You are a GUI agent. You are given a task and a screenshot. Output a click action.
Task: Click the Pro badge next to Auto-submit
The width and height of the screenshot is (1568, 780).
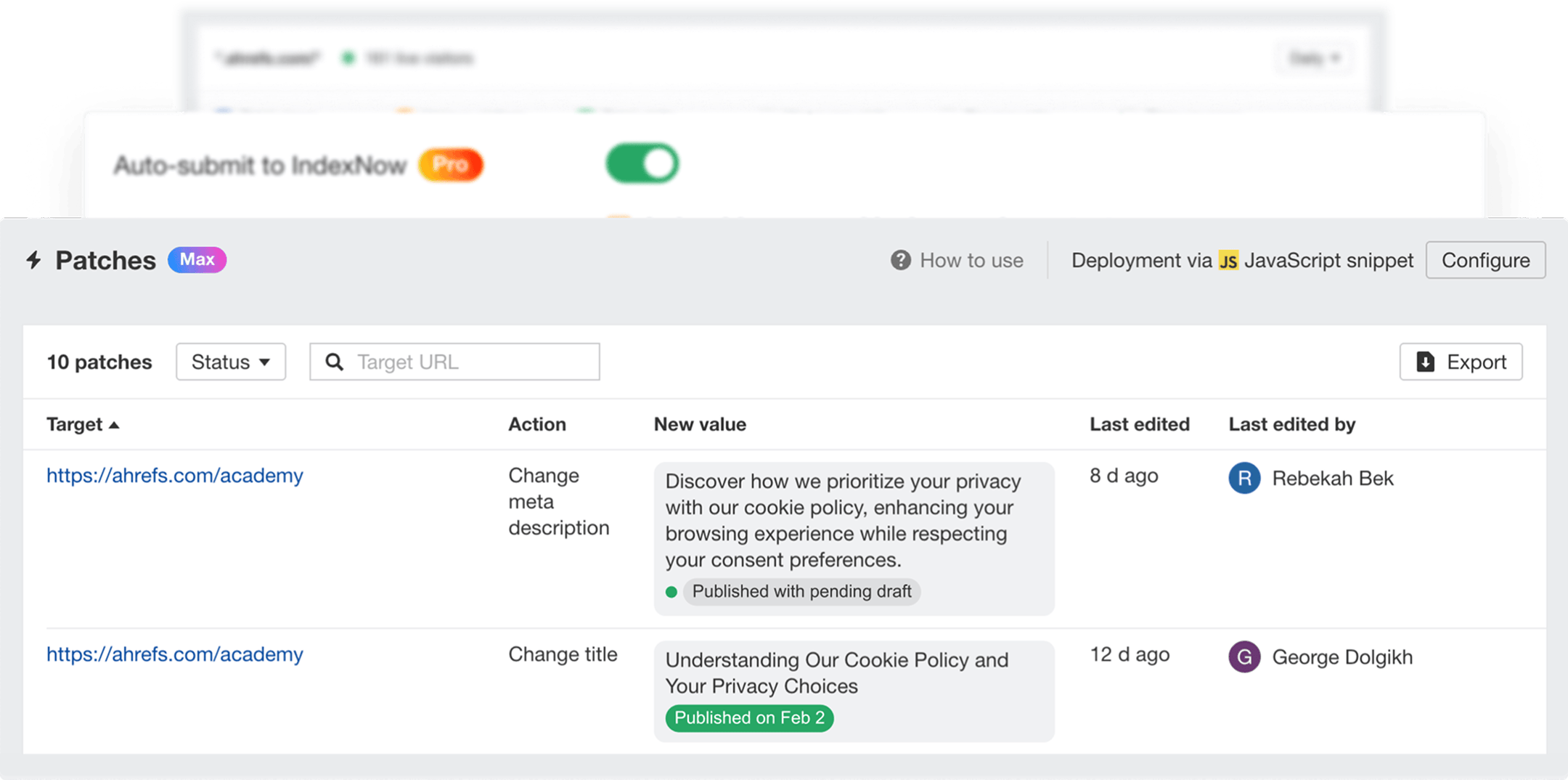coord(452,164)
